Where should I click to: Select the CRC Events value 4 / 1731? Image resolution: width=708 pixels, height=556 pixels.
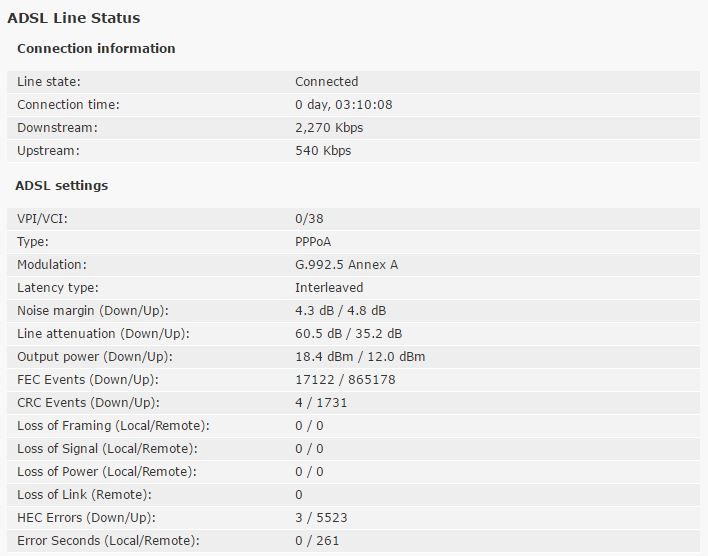point(321,403)
